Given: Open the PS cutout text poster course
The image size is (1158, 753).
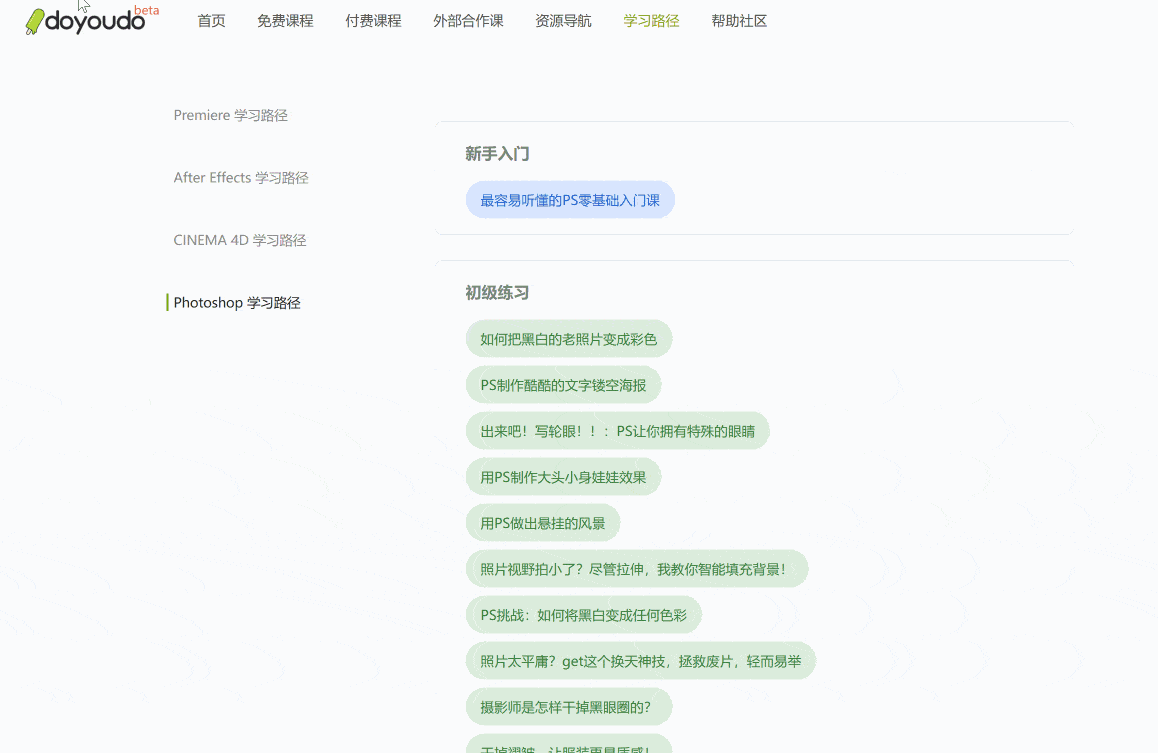Looking at the screenshot, I should point(563,384).
